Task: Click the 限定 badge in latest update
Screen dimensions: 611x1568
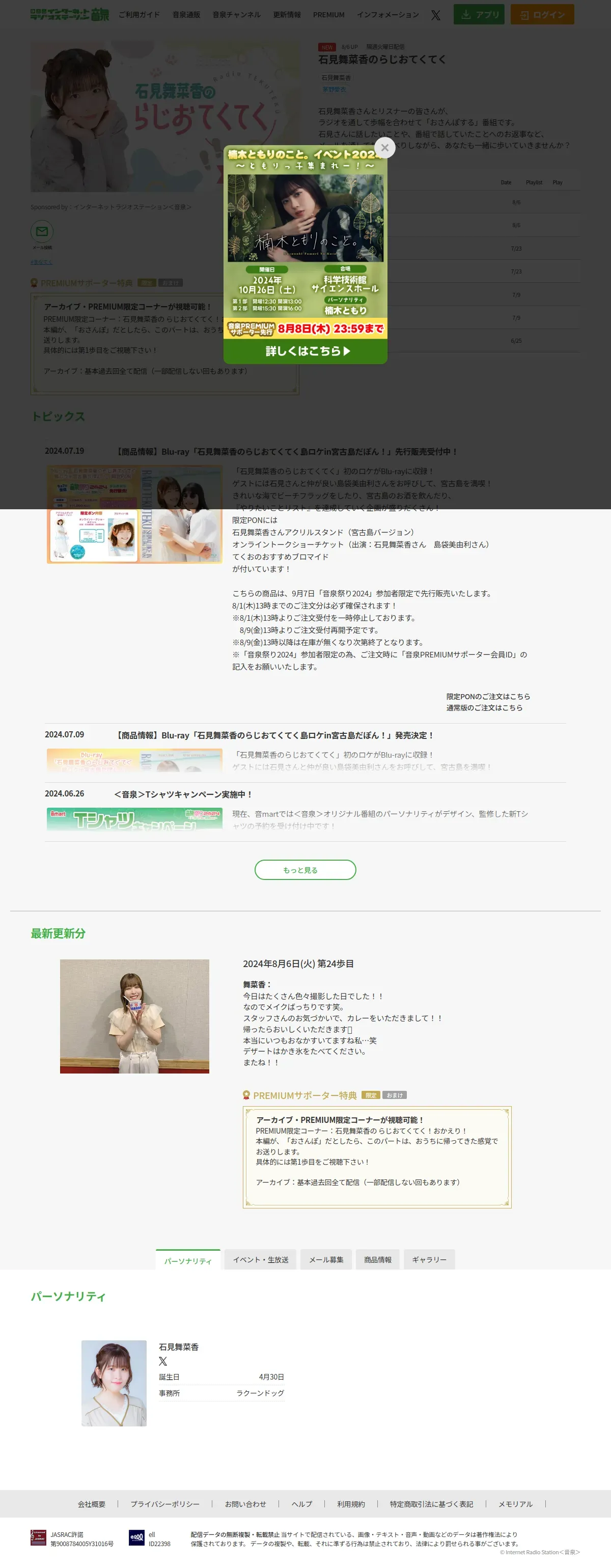Action: point(371,1095)
